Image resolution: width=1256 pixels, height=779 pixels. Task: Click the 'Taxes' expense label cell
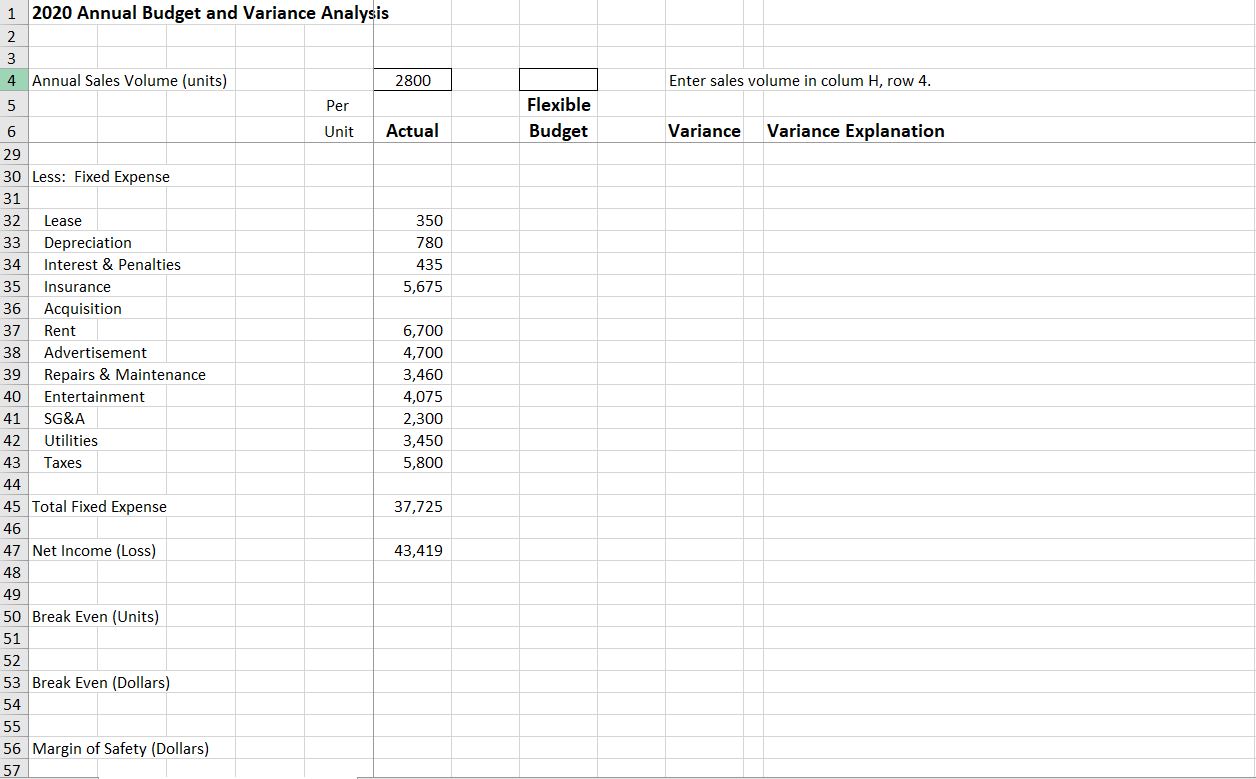pyautogui.click(x=62, y=462)
